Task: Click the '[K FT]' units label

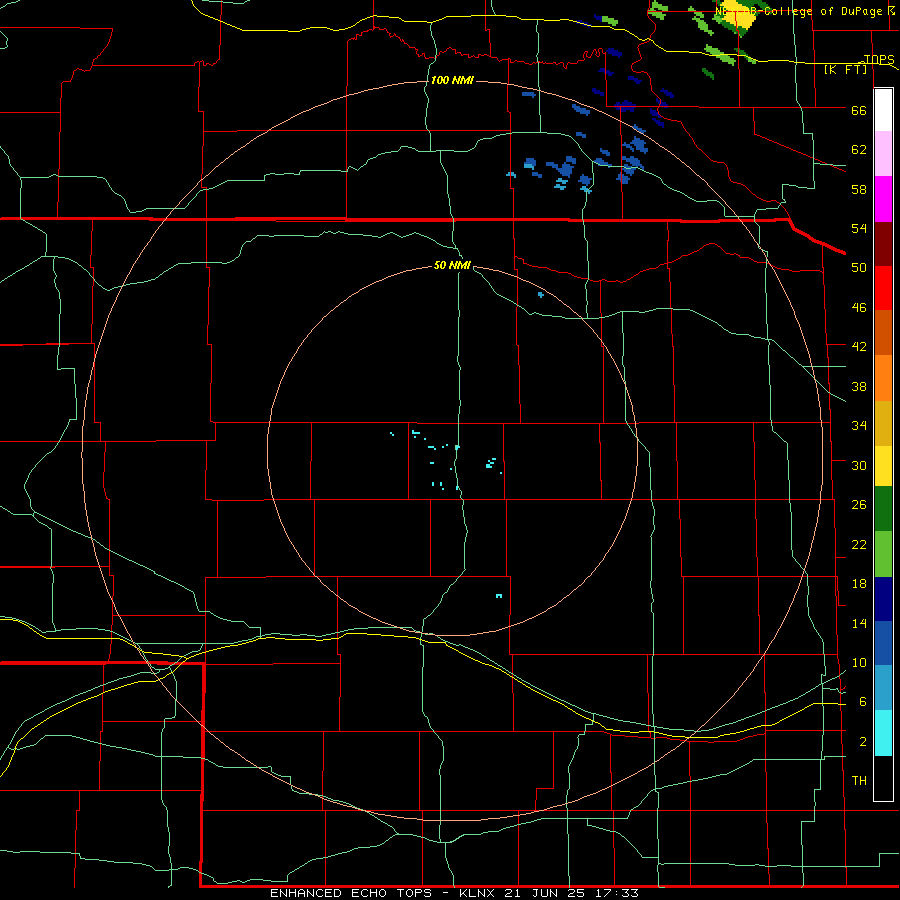Action: [x=846, y=69]
